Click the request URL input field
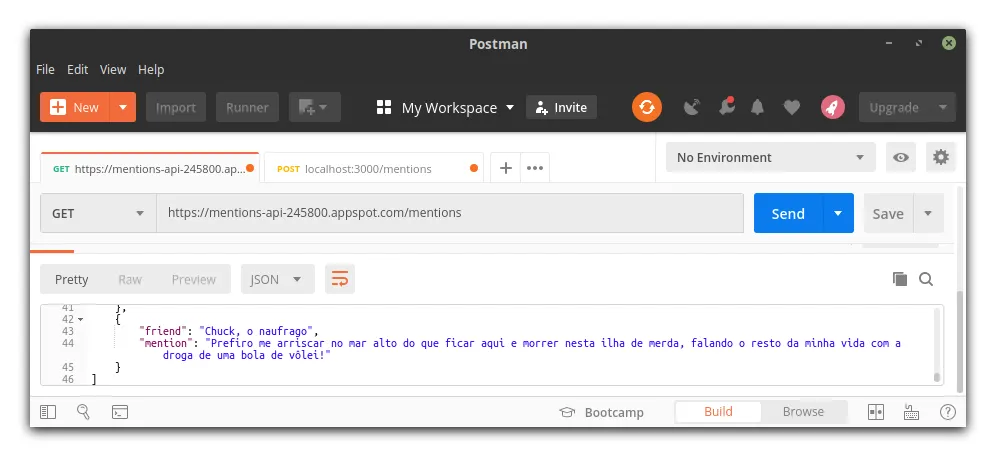Image resolution: width=1000 pixels, height=463 pixels. tap(450, 213)
